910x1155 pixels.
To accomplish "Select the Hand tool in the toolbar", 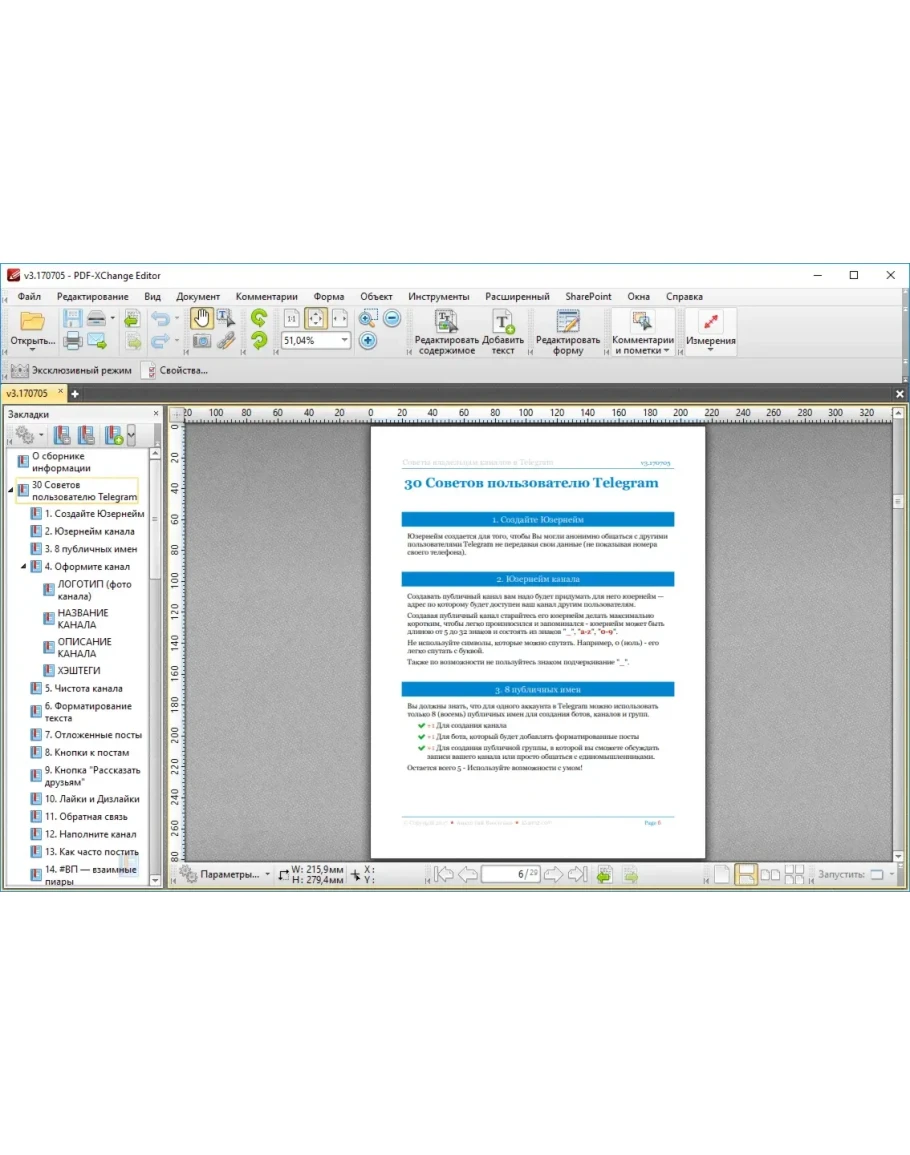I will [202, 319].
